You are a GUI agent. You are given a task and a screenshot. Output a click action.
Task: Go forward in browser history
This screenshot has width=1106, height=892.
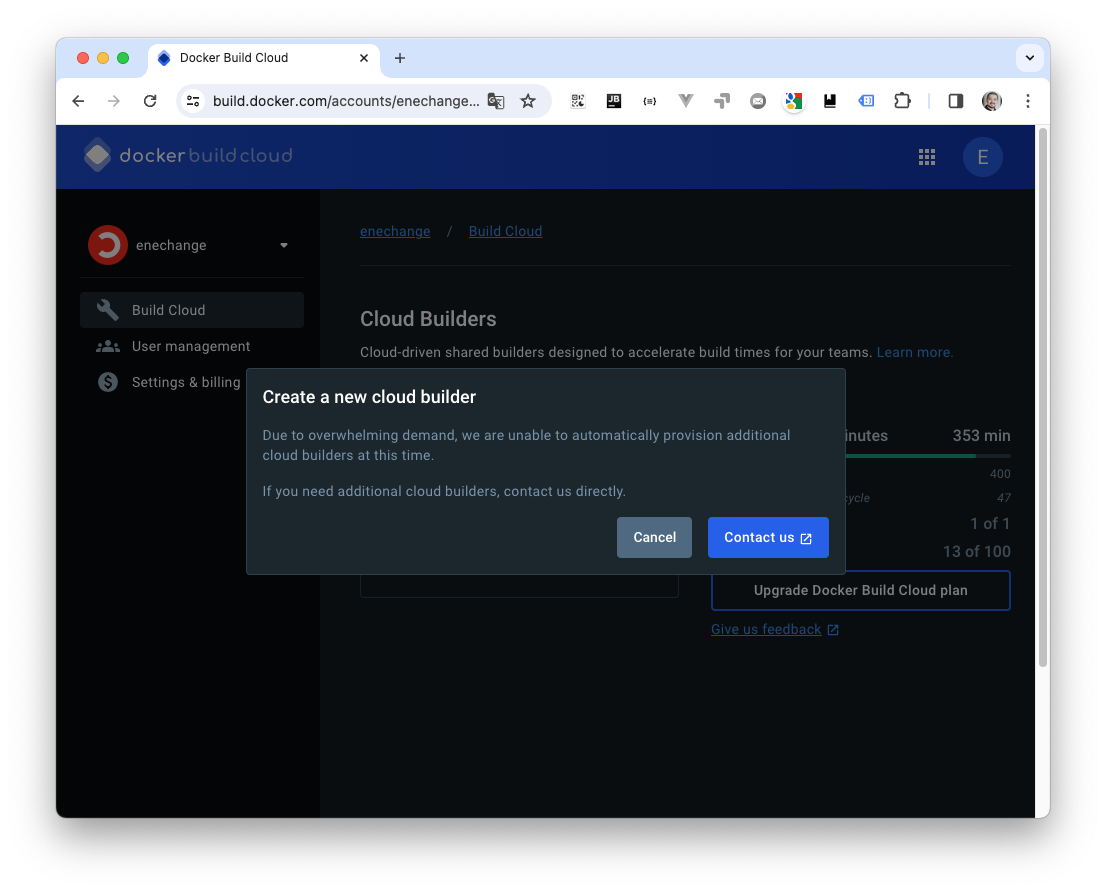(114, 101)
